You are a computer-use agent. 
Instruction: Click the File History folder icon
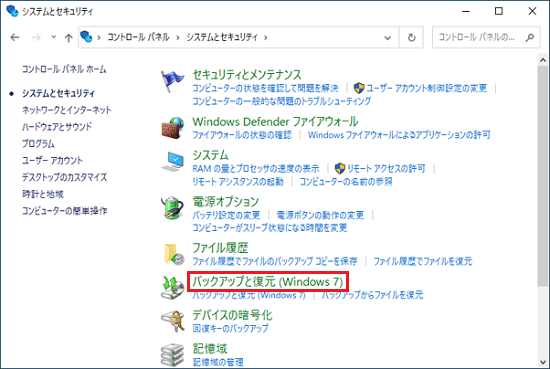[174, 254]
